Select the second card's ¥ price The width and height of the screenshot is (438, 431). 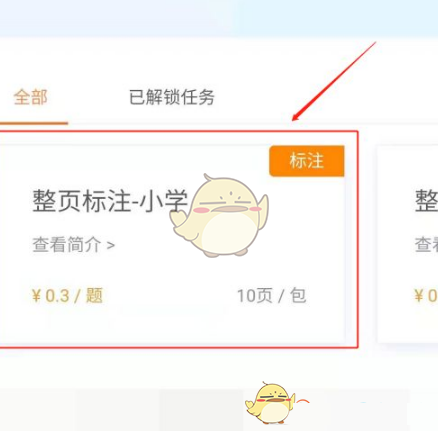426,296
